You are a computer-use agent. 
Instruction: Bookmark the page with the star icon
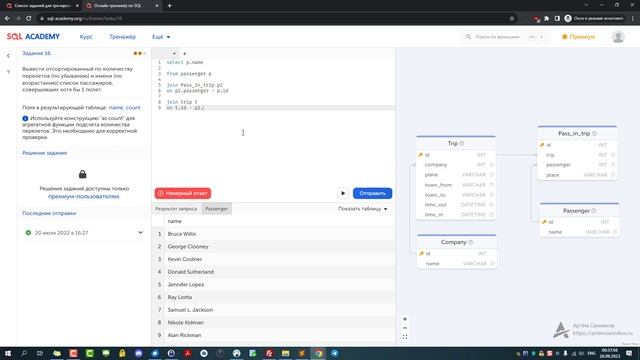[x=512, y=18]
